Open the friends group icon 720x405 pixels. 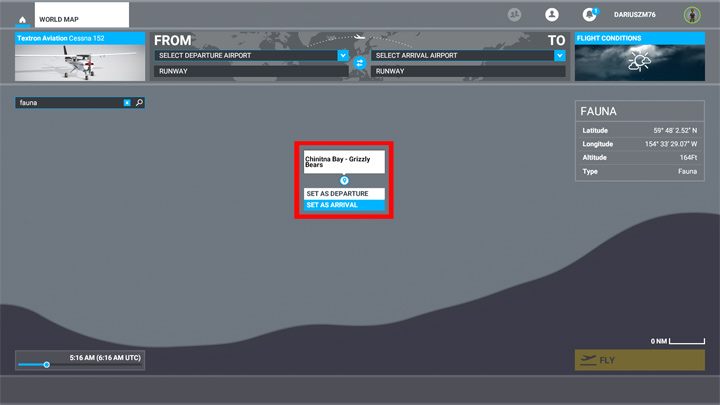click(516, 15)
